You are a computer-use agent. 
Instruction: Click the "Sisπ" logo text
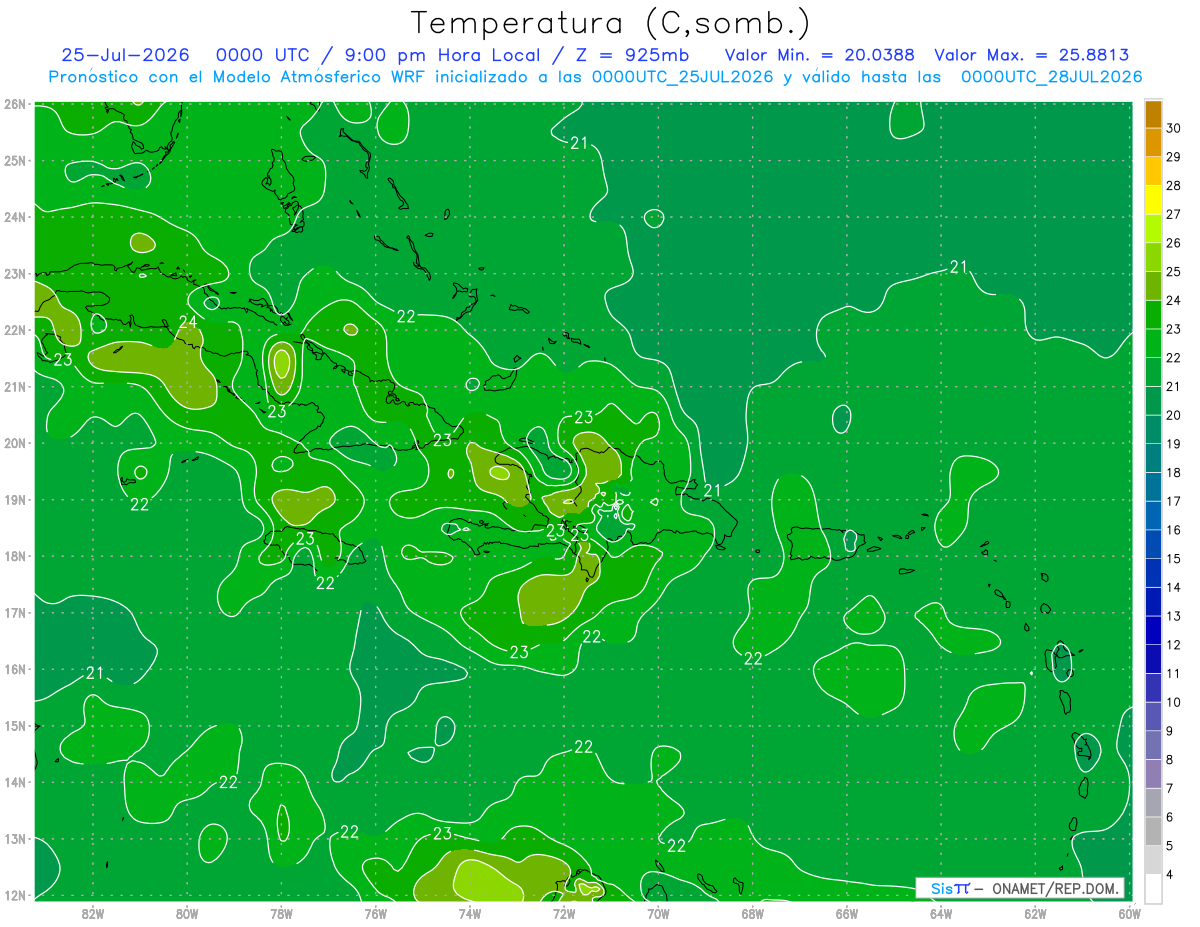click(950, 888)
